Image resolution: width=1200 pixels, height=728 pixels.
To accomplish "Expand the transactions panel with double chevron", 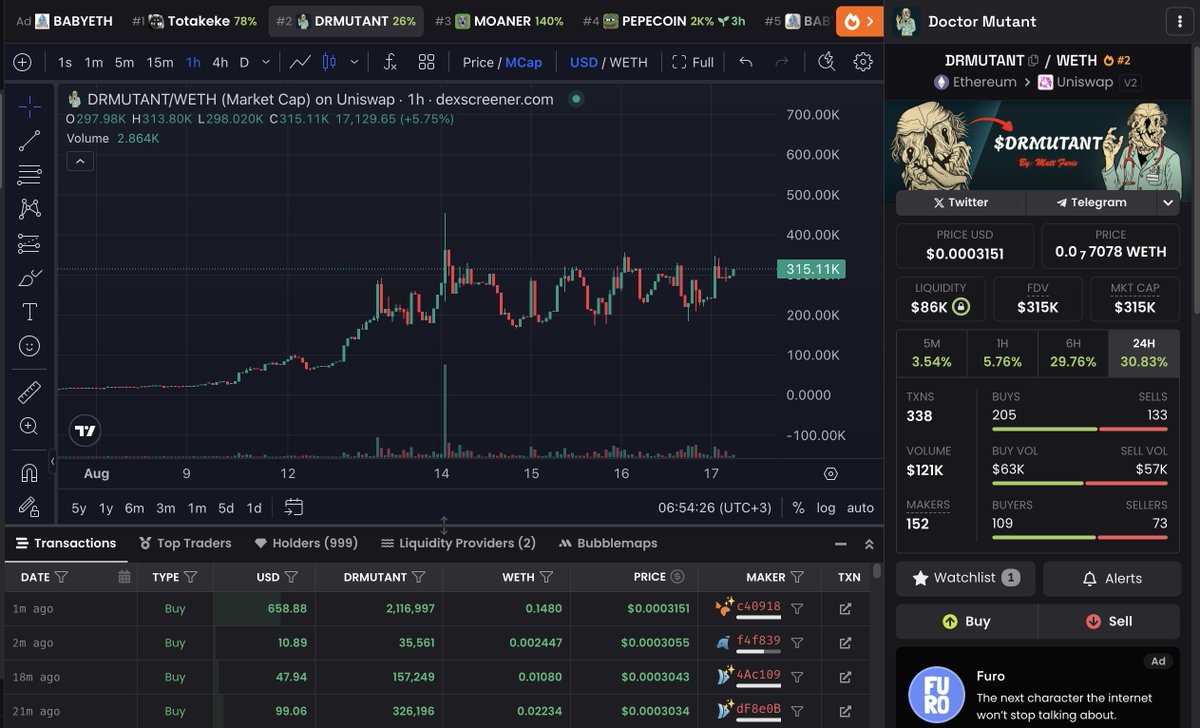I will point(869,544).
